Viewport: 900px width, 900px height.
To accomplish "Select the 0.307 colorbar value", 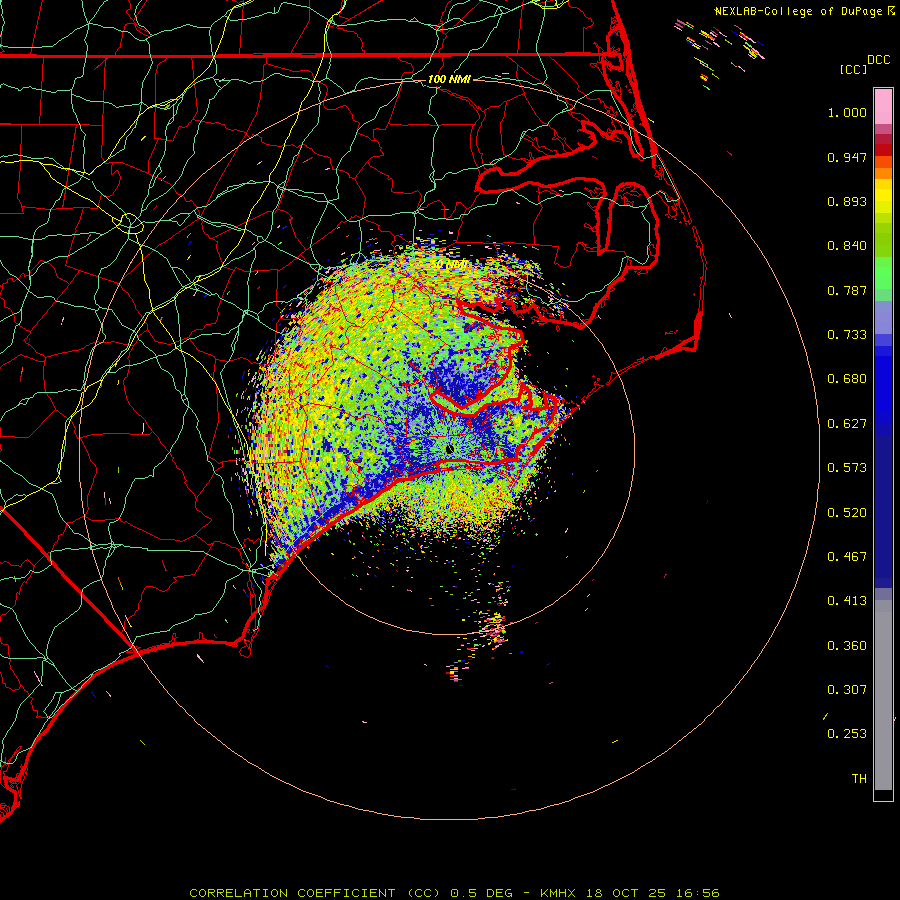I will tap(847, 690).
